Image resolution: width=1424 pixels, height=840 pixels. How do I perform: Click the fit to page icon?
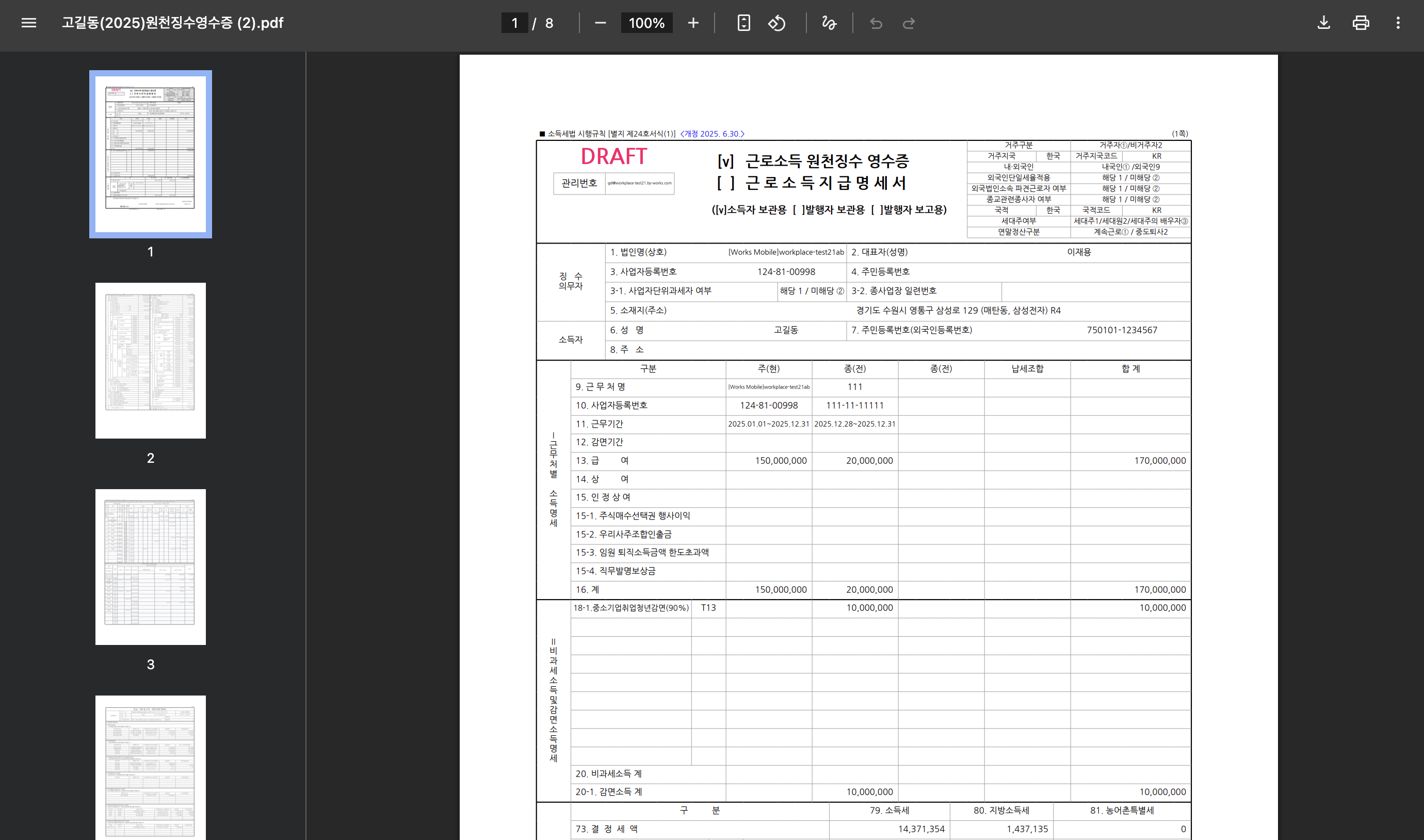pos(743,23)
